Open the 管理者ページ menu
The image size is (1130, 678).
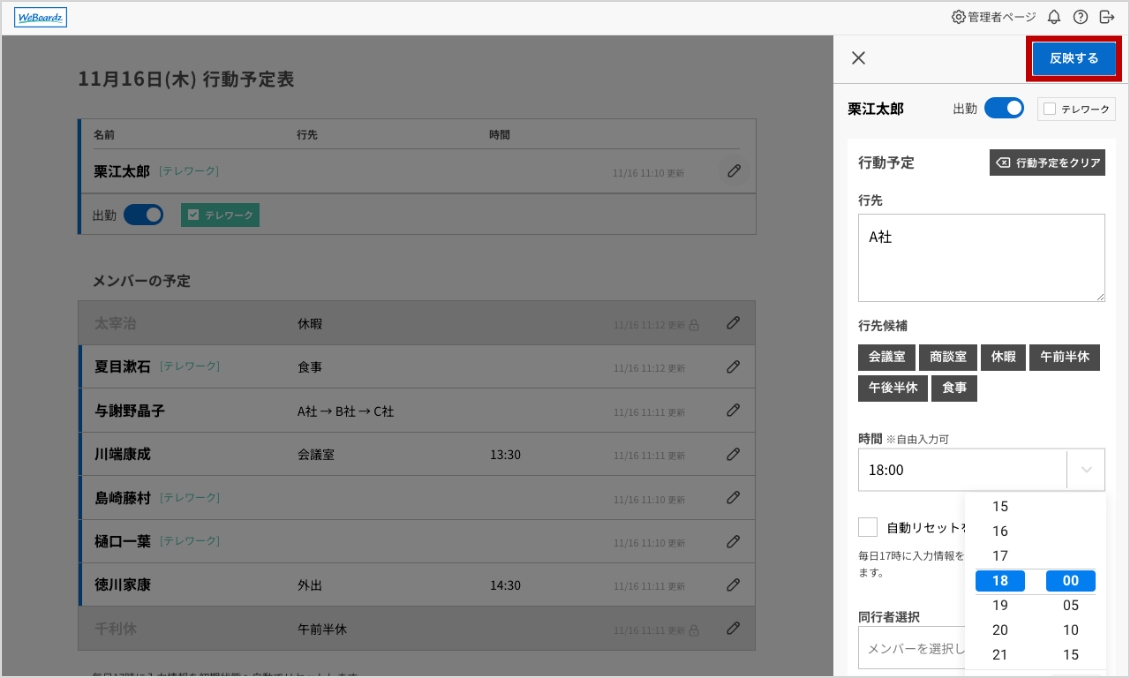pos(993,17)
